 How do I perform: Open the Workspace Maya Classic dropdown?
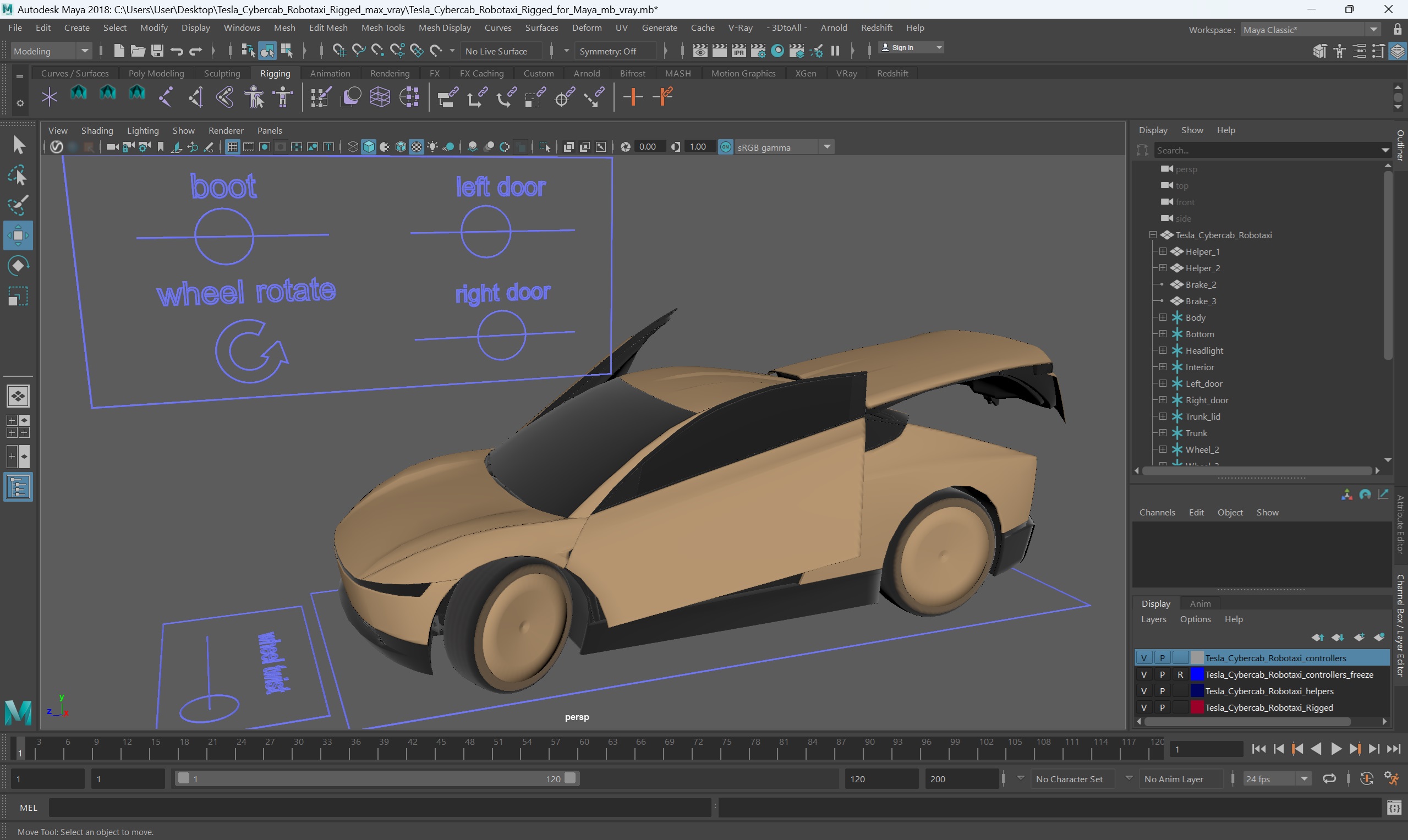point(1311,30)
